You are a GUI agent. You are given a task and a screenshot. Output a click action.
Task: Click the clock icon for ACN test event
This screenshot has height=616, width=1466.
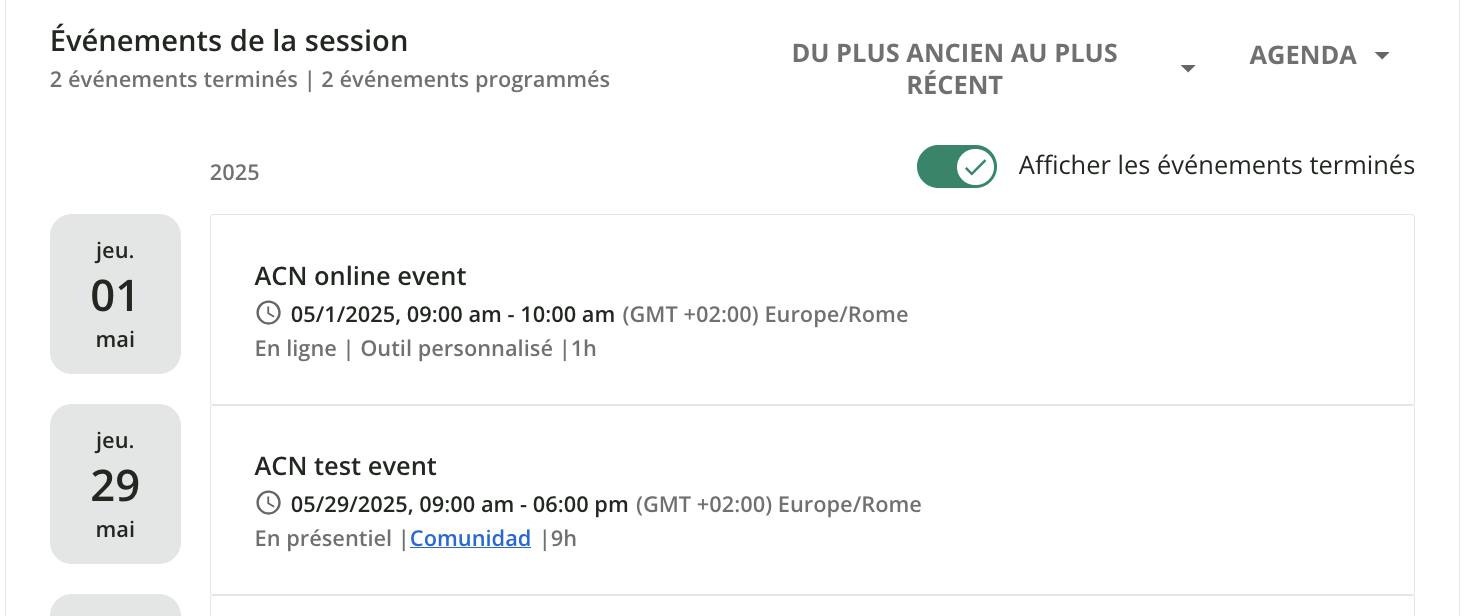(x=268, y=504)
